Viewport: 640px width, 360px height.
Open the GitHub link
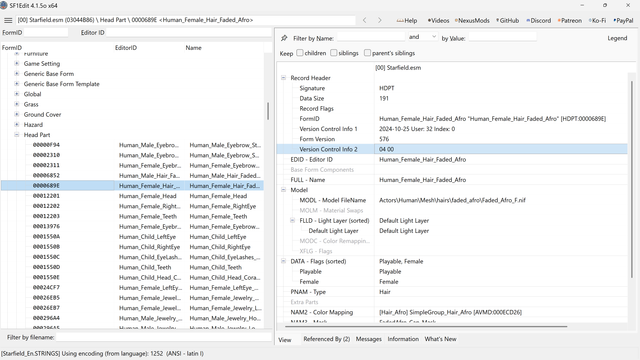(x=508, y=20)
